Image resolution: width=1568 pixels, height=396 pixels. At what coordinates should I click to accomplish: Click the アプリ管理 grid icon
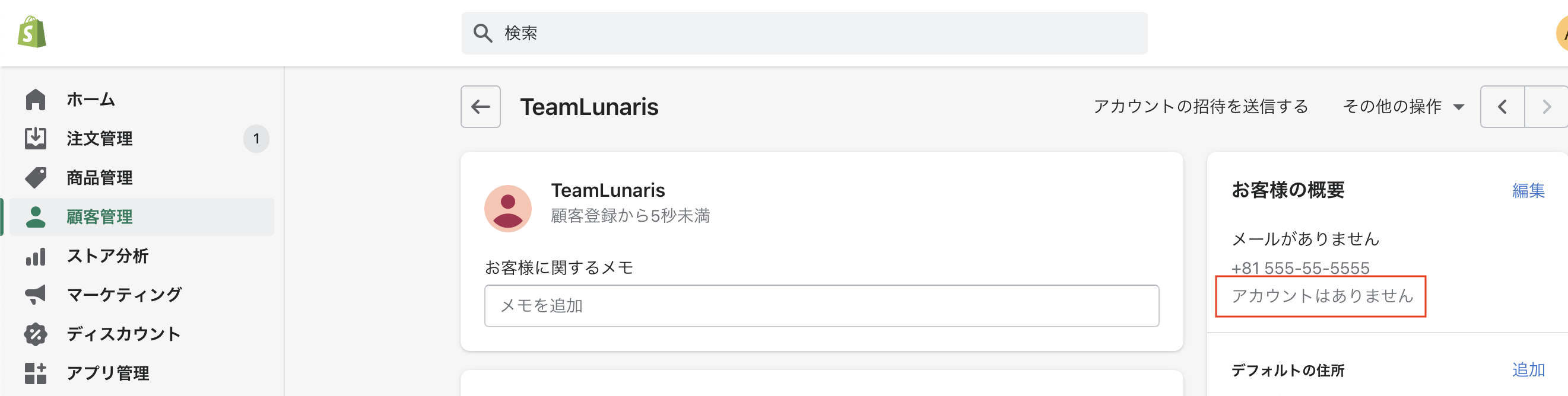click(35, 373)
